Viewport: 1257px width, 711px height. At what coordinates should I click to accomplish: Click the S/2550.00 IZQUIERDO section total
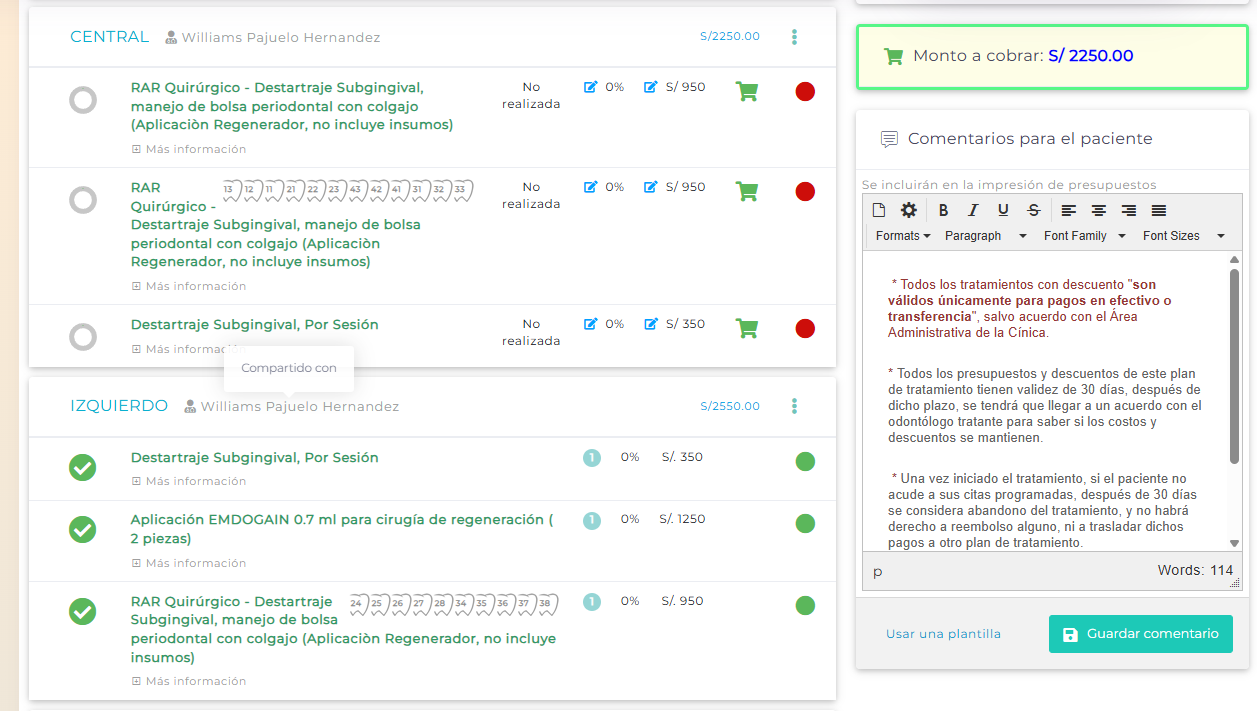pyautogui.click(x=730, y=406)
